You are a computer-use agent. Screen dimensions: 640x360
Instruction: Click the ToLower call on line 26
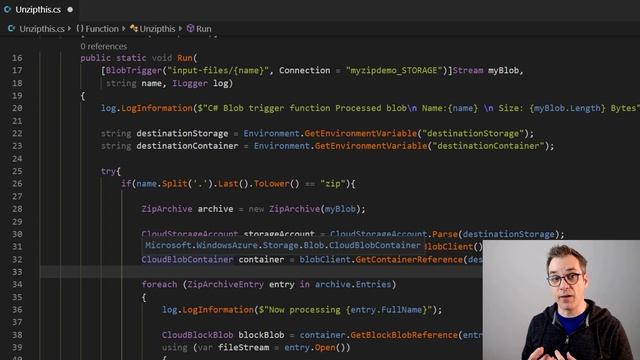tap(271, 184)
